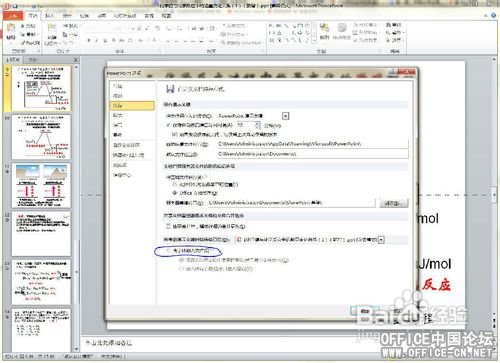Click the server drafts location field
Image resolution: width=500 pixels, height=363 pixels.
pos(291,203)
